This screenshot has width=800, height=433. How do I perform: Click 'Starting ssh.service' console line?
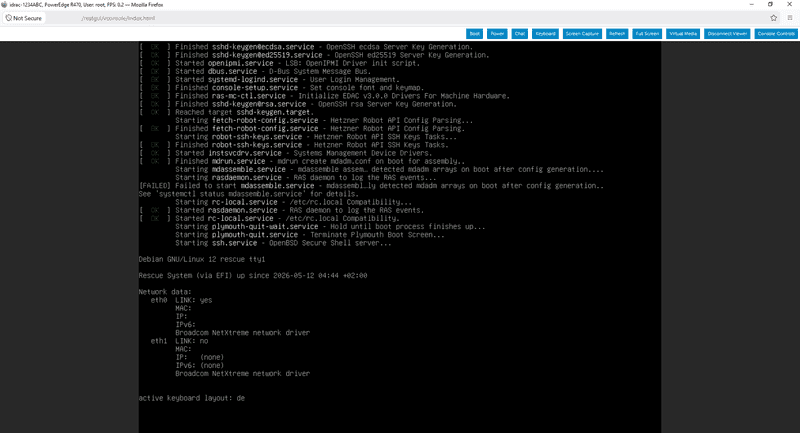tap(283, 243)
